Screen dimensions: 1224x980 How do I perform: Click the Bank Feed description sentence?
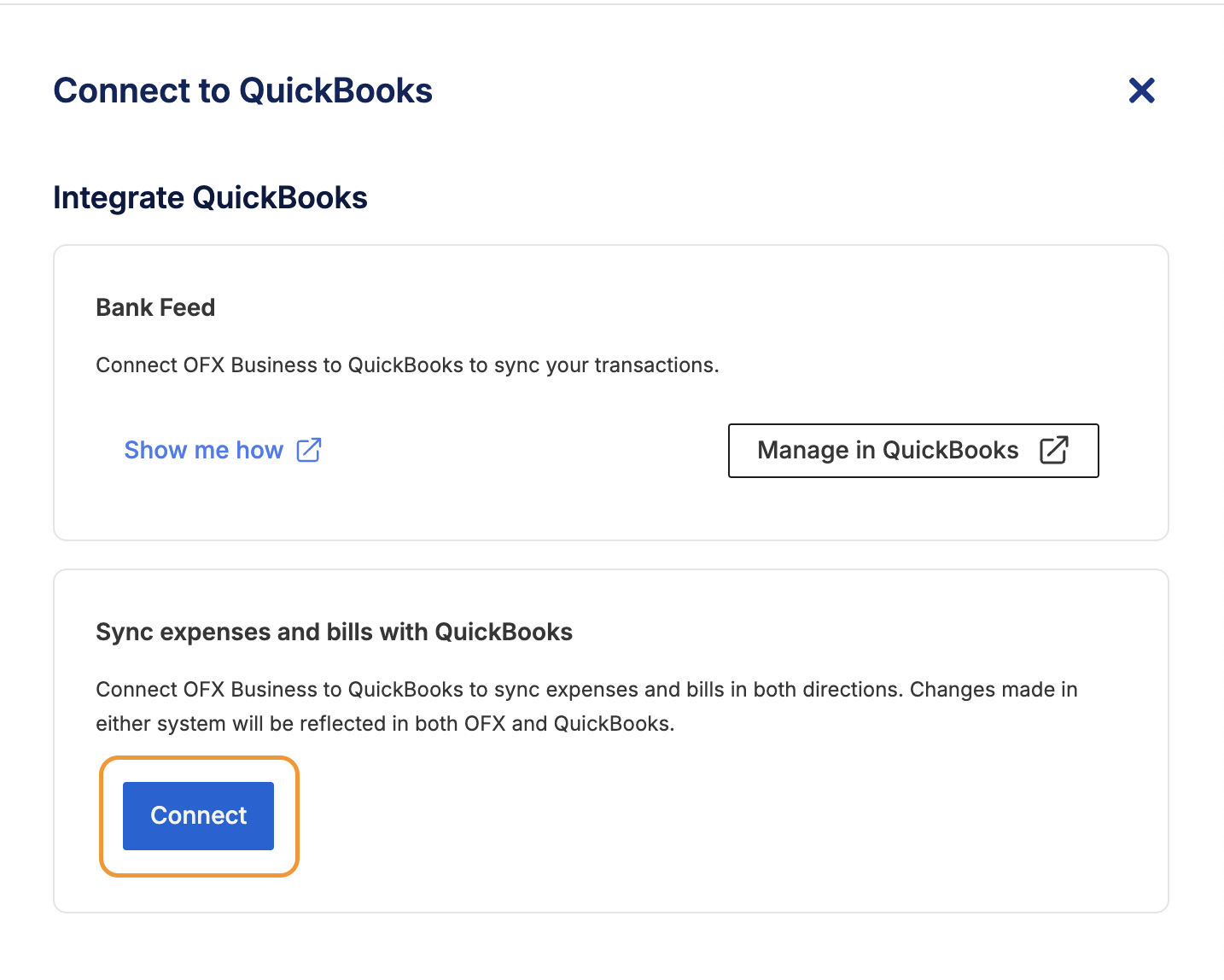point(407,365)
